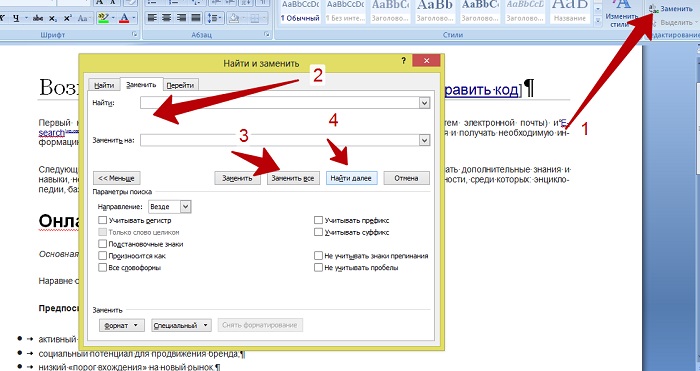Screen dimensions: 700x371
Task: Enable Учитывать регистр checkbox
Action: click(x=103, y=220)
